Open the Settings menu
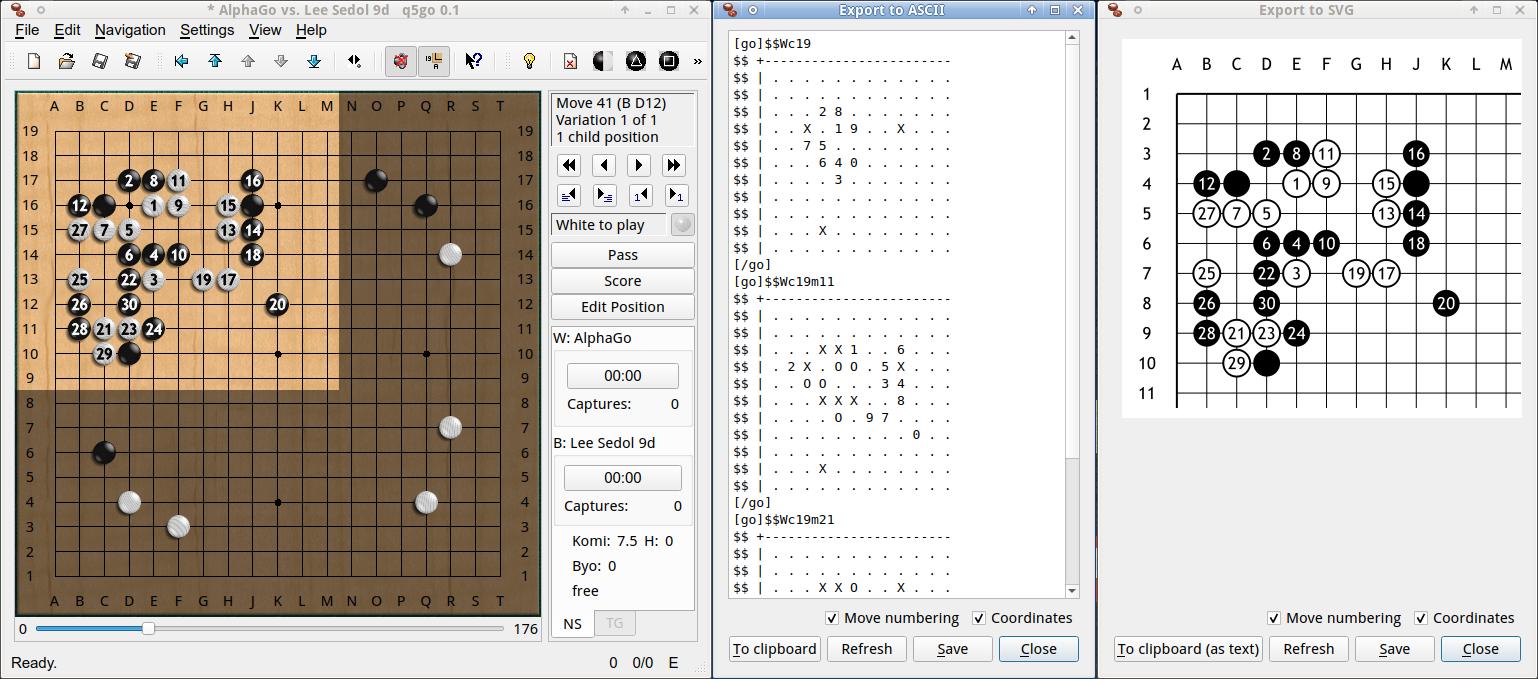1538x679 pixels. click(207, 30)
